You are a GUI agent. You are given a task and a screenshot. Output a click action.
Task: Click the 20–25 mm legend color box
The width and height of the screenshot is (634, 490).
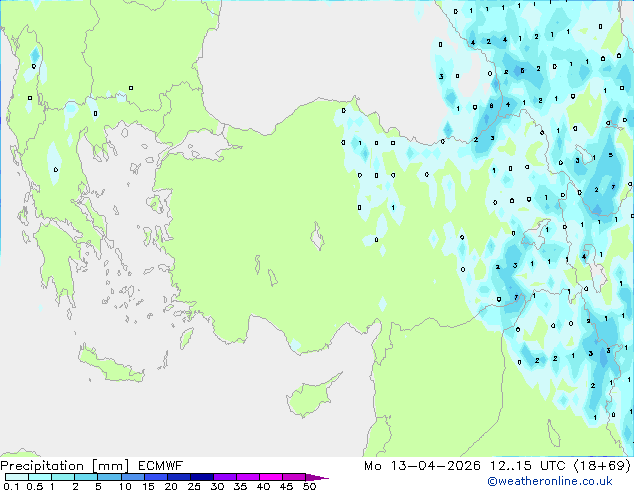179,477
